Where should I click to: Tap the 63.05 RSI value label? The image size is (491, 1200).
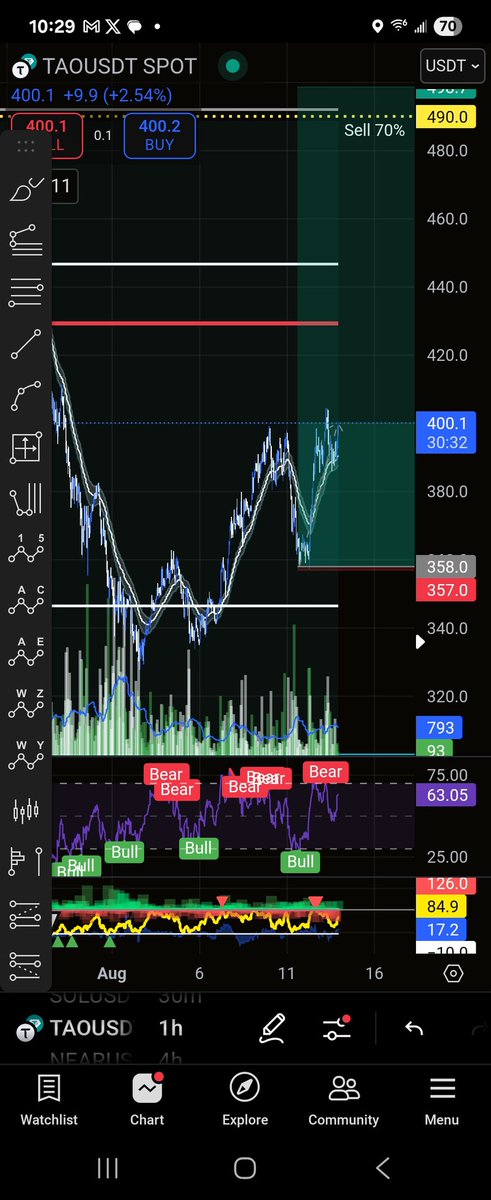(448, 796)
